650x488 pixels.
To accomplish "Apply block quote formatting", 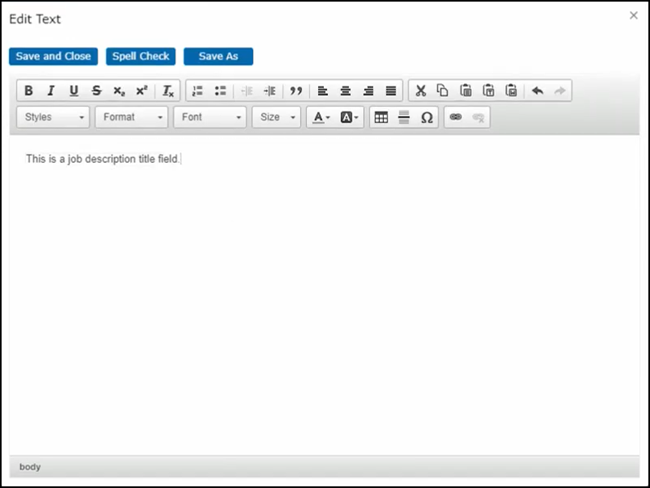I will [x=295, y=91].
